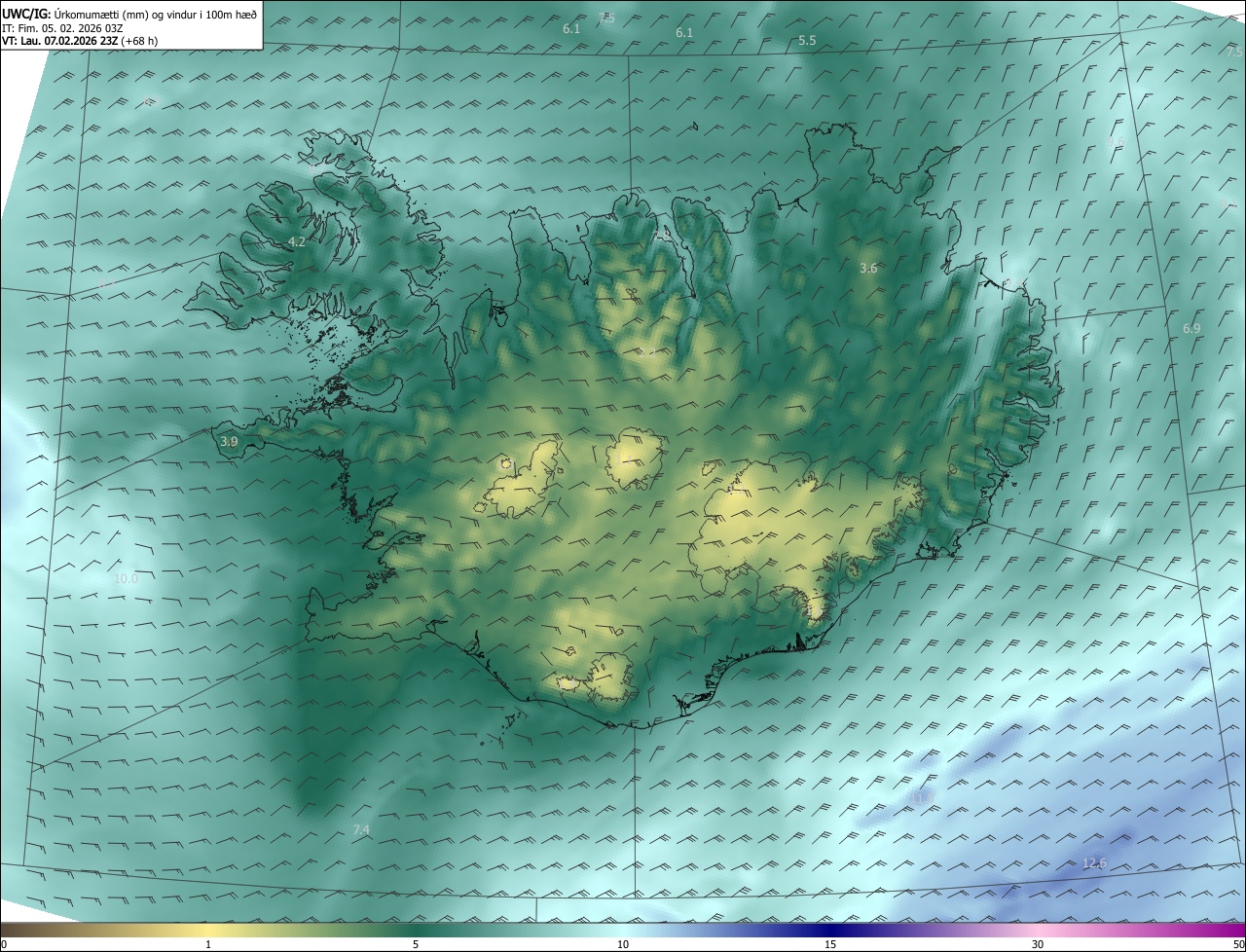Click the 6.9 value east of Iceland

tap(1191, 329)
